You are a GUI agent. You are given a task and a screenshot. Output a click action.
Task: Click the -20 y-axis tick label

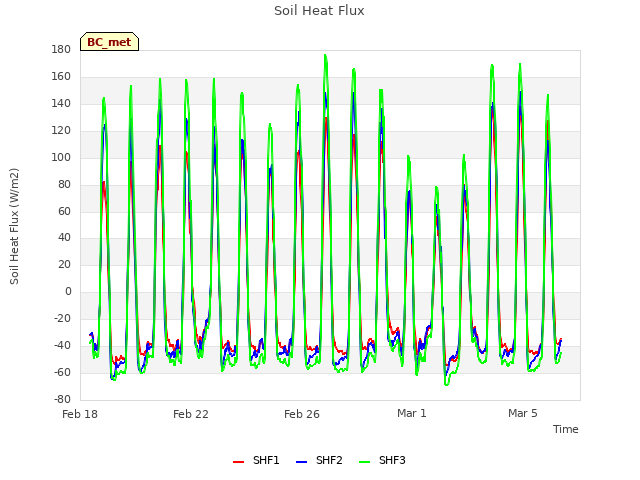tap(62, 318)
